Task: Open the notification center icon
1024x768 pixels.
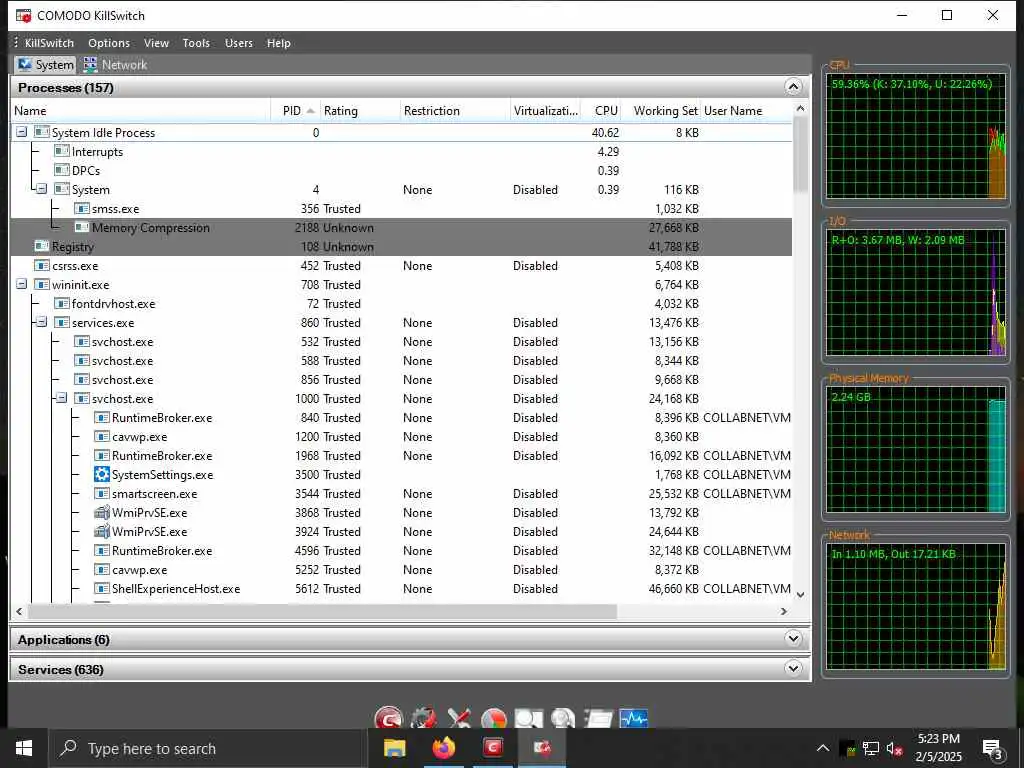Action: pyautogui.click(x=993, y=750)
